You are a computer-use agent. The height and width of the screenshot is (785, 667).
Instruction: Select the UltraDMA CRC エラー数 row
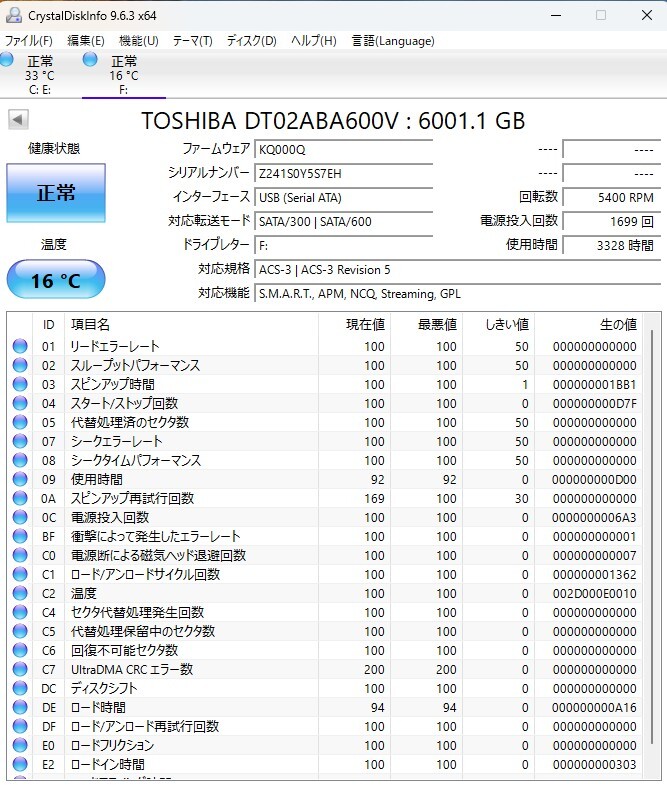click(325, 670)
